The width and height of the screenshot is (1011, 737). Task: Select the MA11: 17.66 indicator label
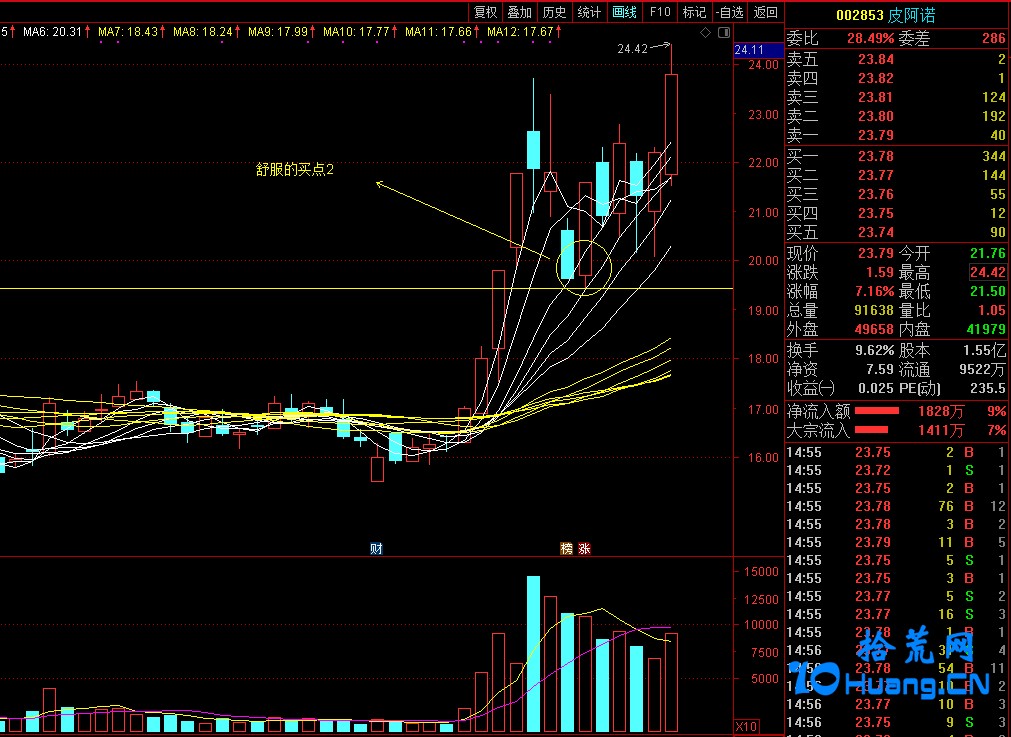click(x=438, y=32)
